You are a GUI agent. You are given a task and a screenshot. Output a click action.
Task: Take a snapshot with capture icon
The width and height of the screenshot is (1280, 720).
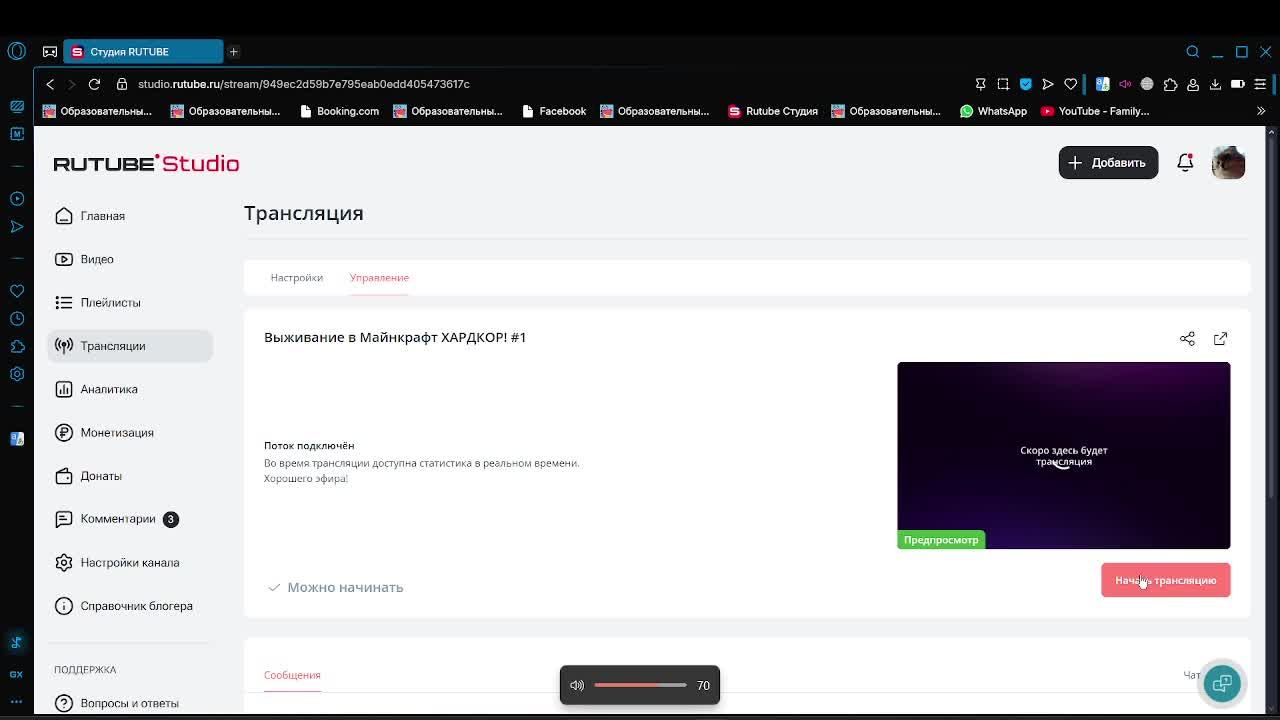pos(1003,84)
